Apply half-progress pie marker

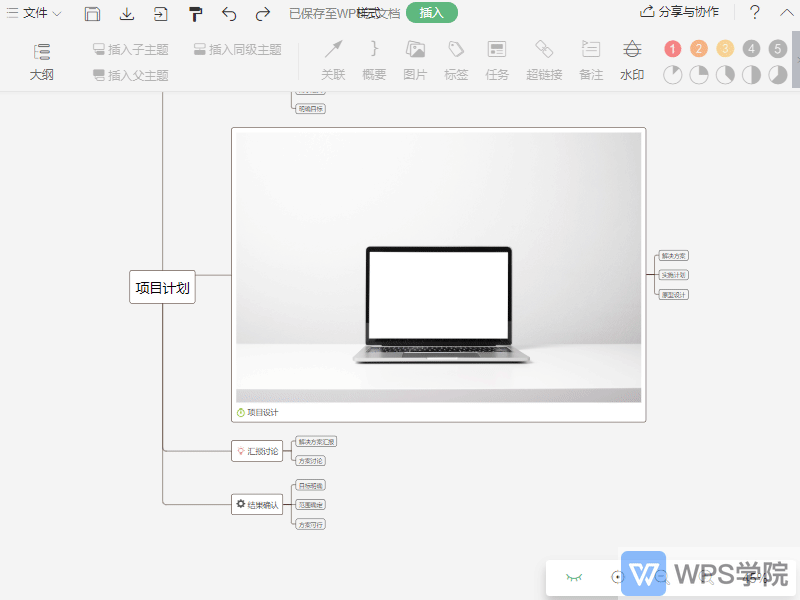tap(751, 75)
